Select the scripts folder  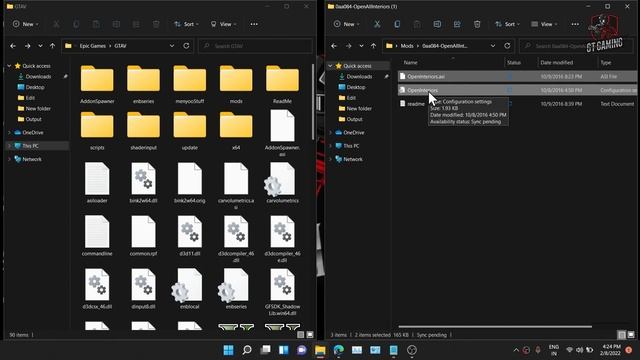coord(97,131)
